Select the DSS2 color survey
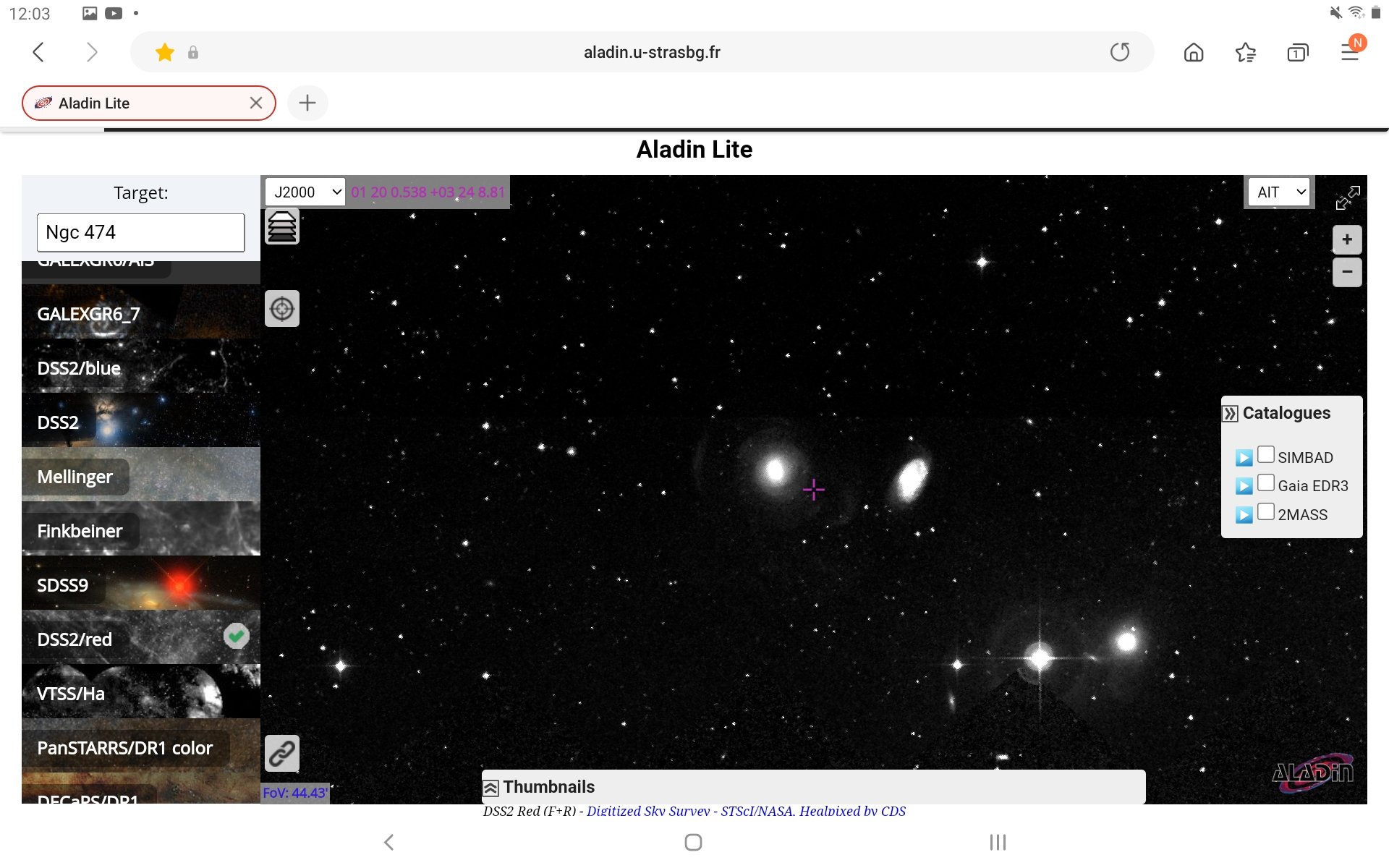1389x868 pixels. coord(141,420)
